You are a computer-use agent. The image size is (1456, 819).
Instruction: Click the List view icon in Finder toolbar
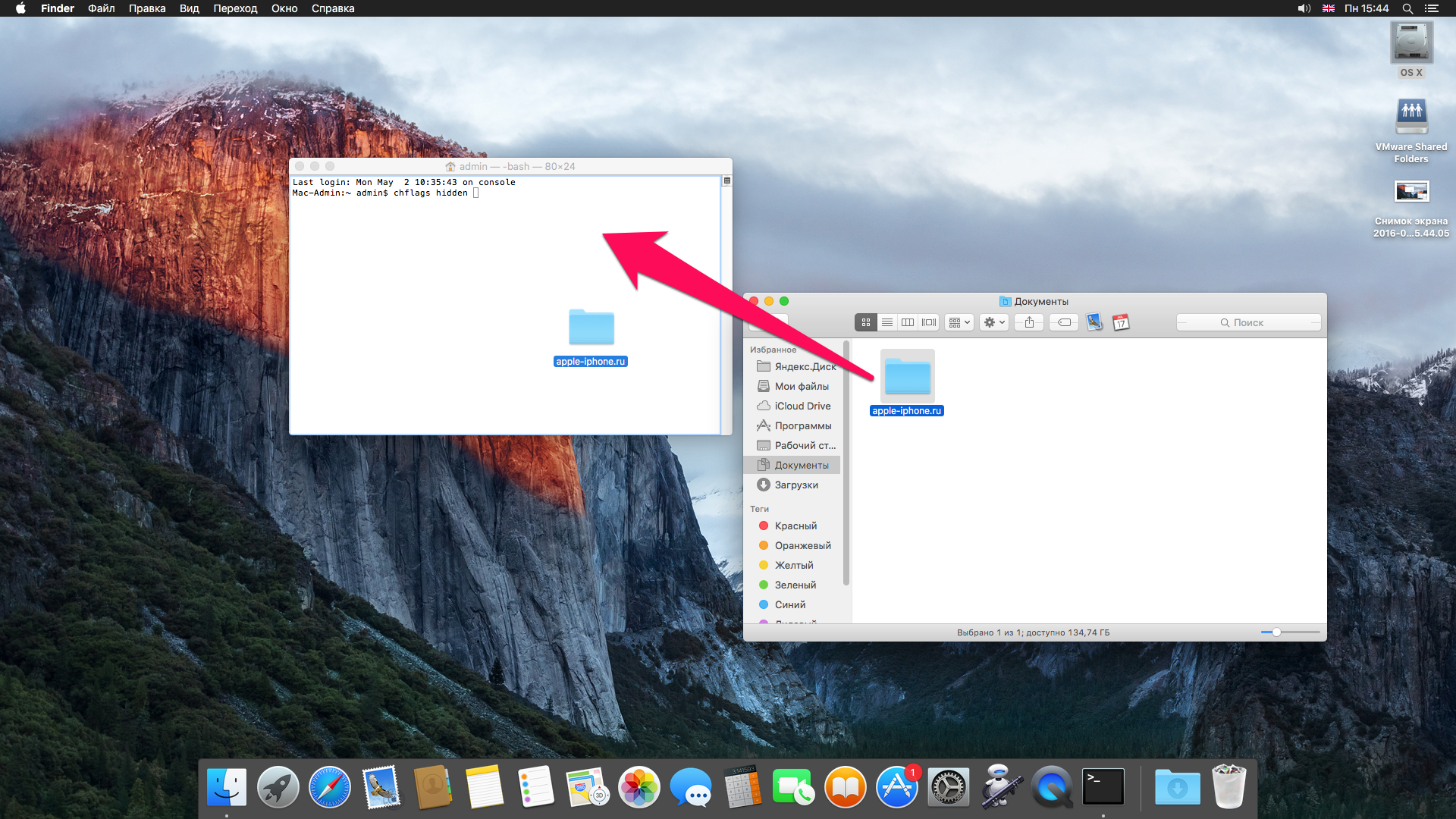click(x=886, y=322)
